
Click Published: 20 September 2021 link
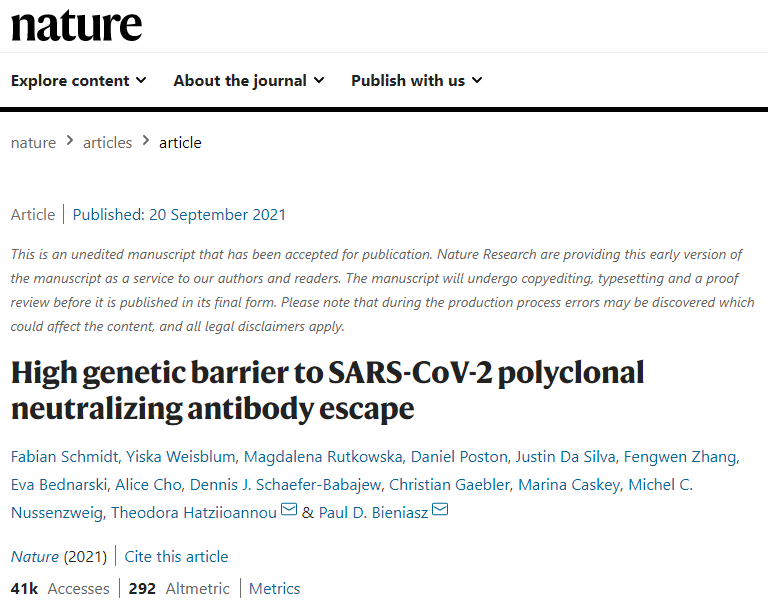(179, 215)
